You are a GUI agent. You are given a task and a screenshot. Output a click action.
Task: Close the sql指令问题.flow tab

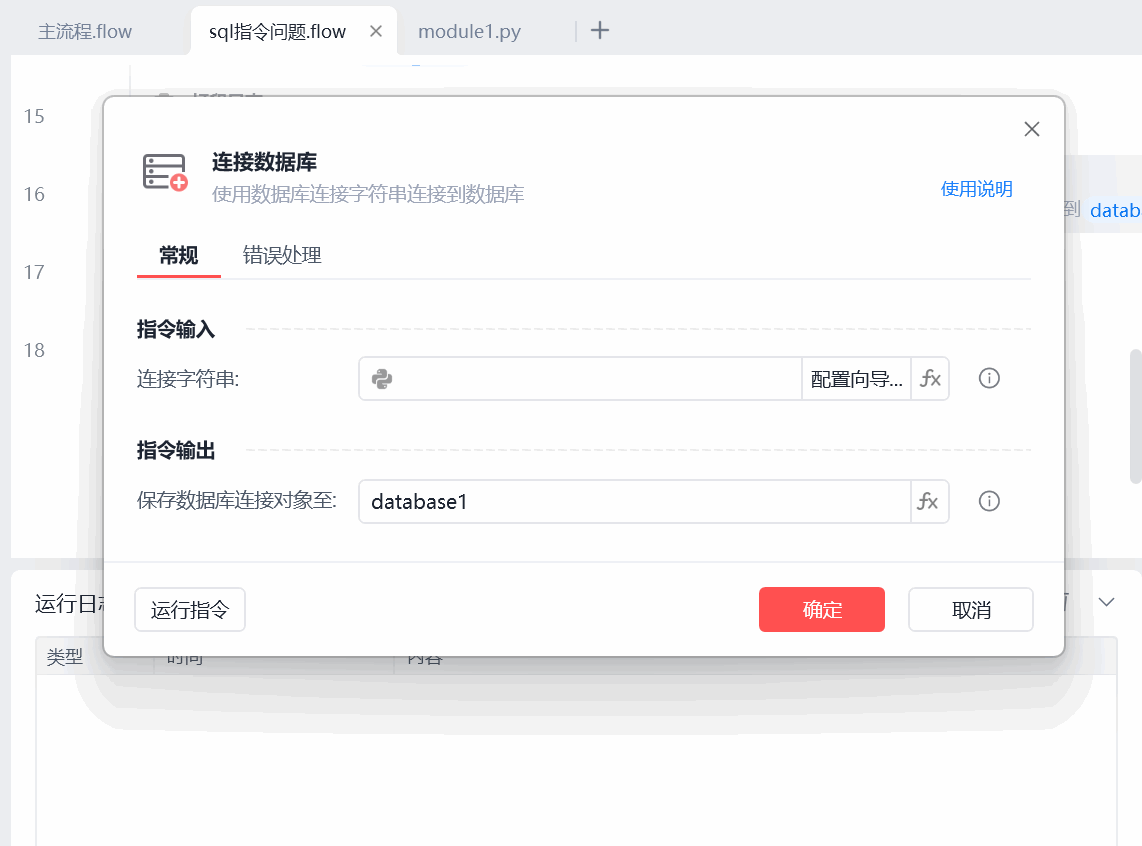coord(376,31)
